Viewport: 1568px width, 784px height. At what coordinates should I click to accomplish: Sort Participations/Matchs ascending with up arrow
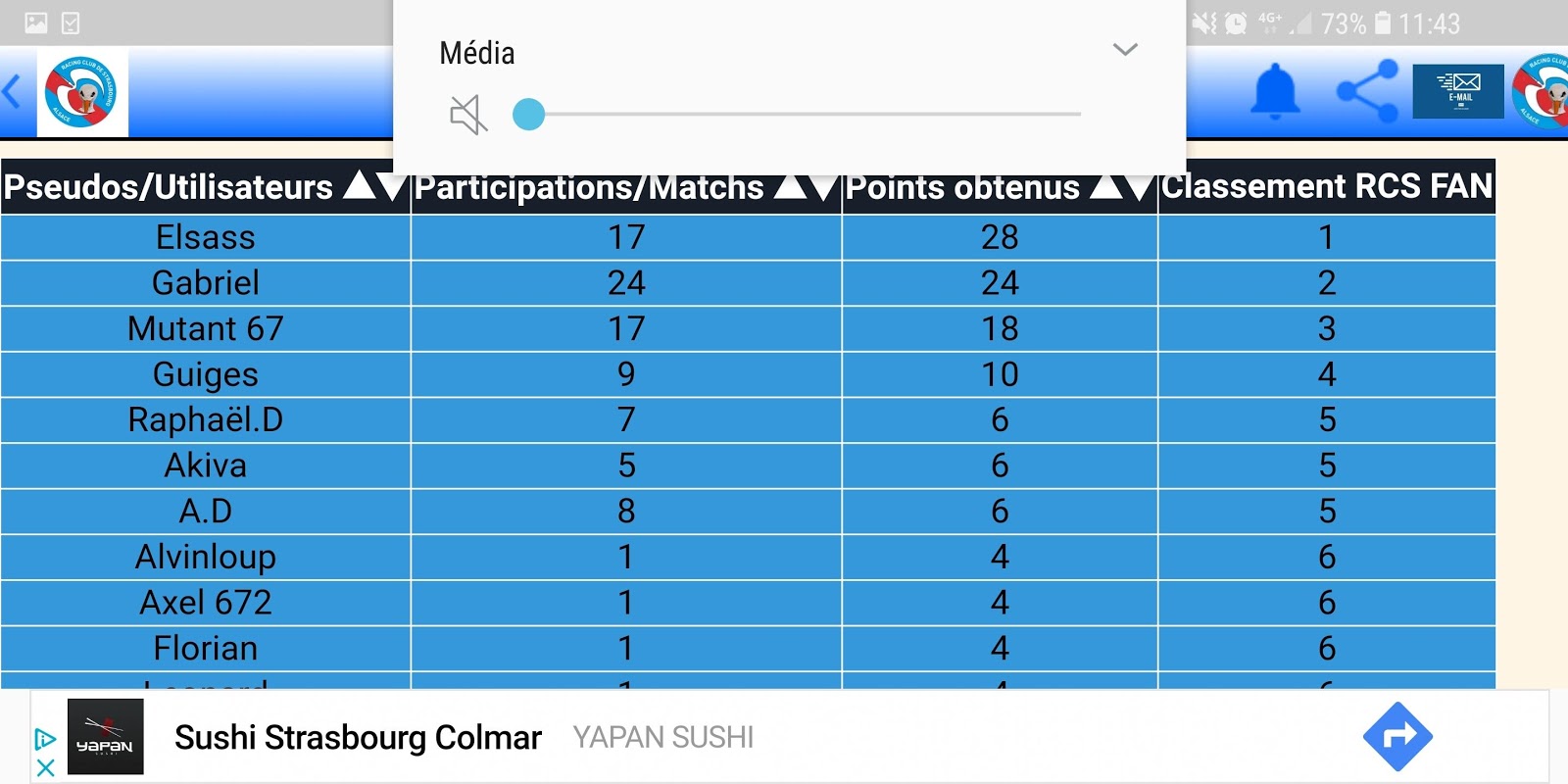tap(791, 184)
